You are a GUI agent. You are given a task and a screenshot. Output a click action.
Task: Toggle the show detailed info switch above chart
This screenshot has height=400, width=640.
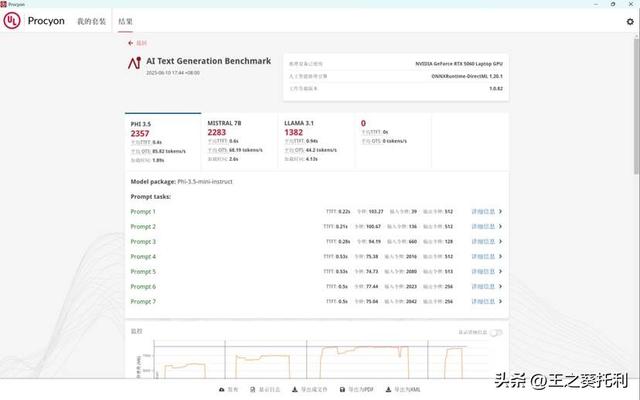point(496,333)
